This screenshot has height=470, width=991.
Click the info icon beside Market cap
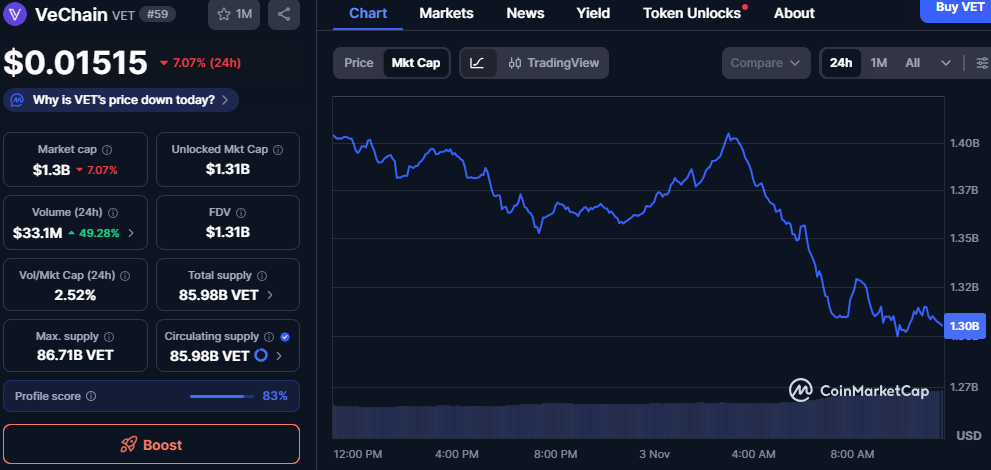[x=107, y=149]
